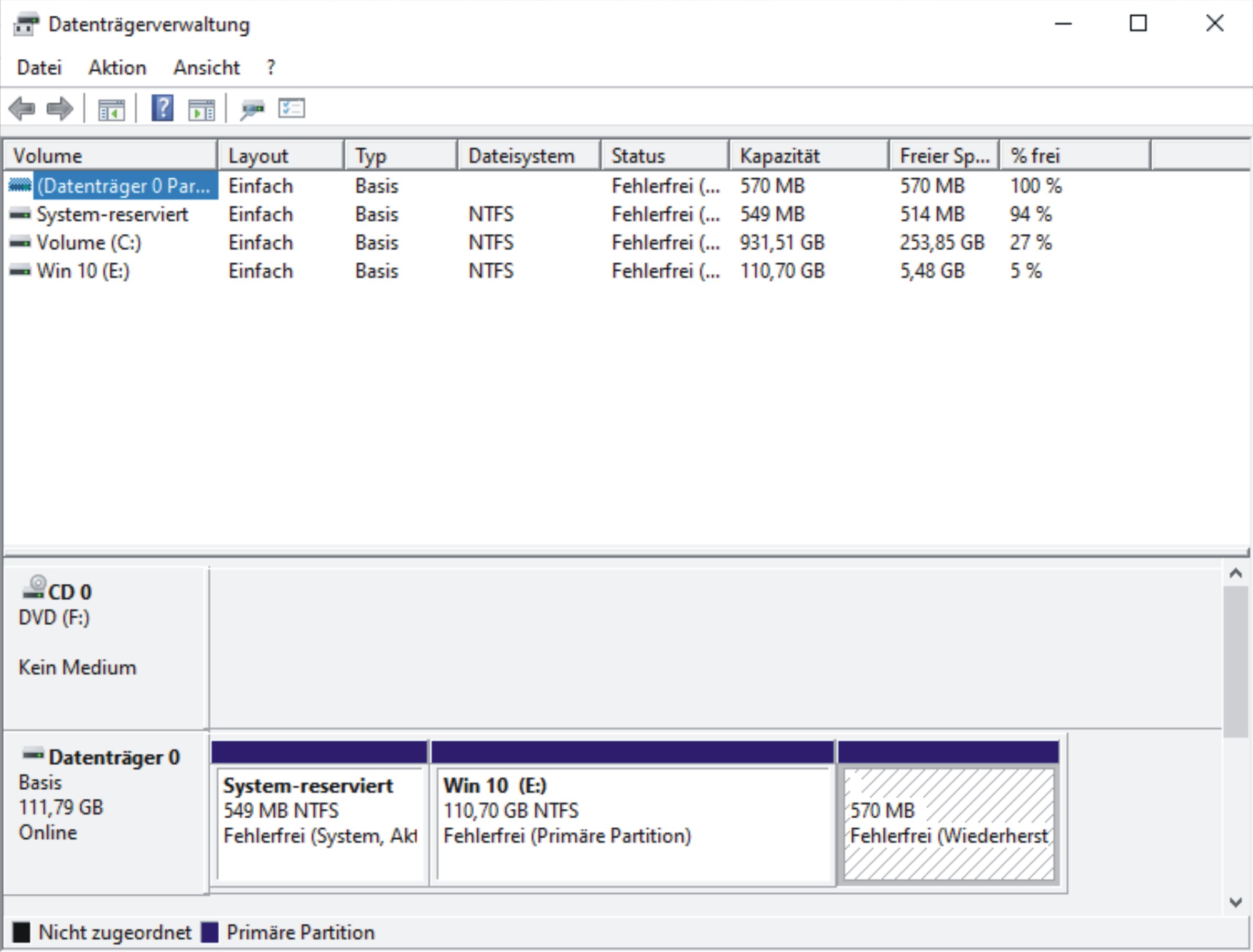Click the Forward arrow toolbar icon
The height and width of the screenshot is (952, 1253).
click(59, 108)
